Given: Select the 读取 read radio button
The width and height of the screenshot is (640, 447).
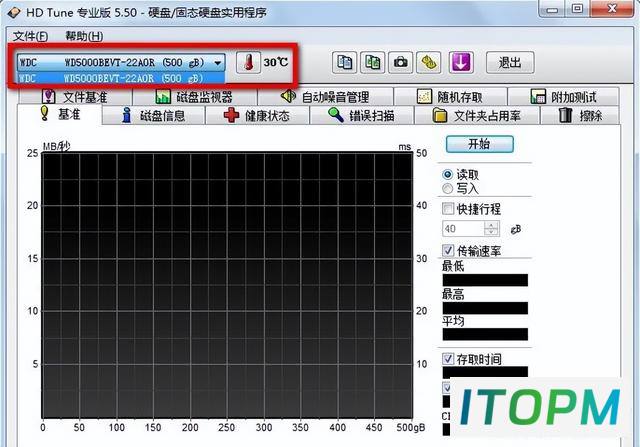Looking at the screenshot, I should [x=448, y=175].
